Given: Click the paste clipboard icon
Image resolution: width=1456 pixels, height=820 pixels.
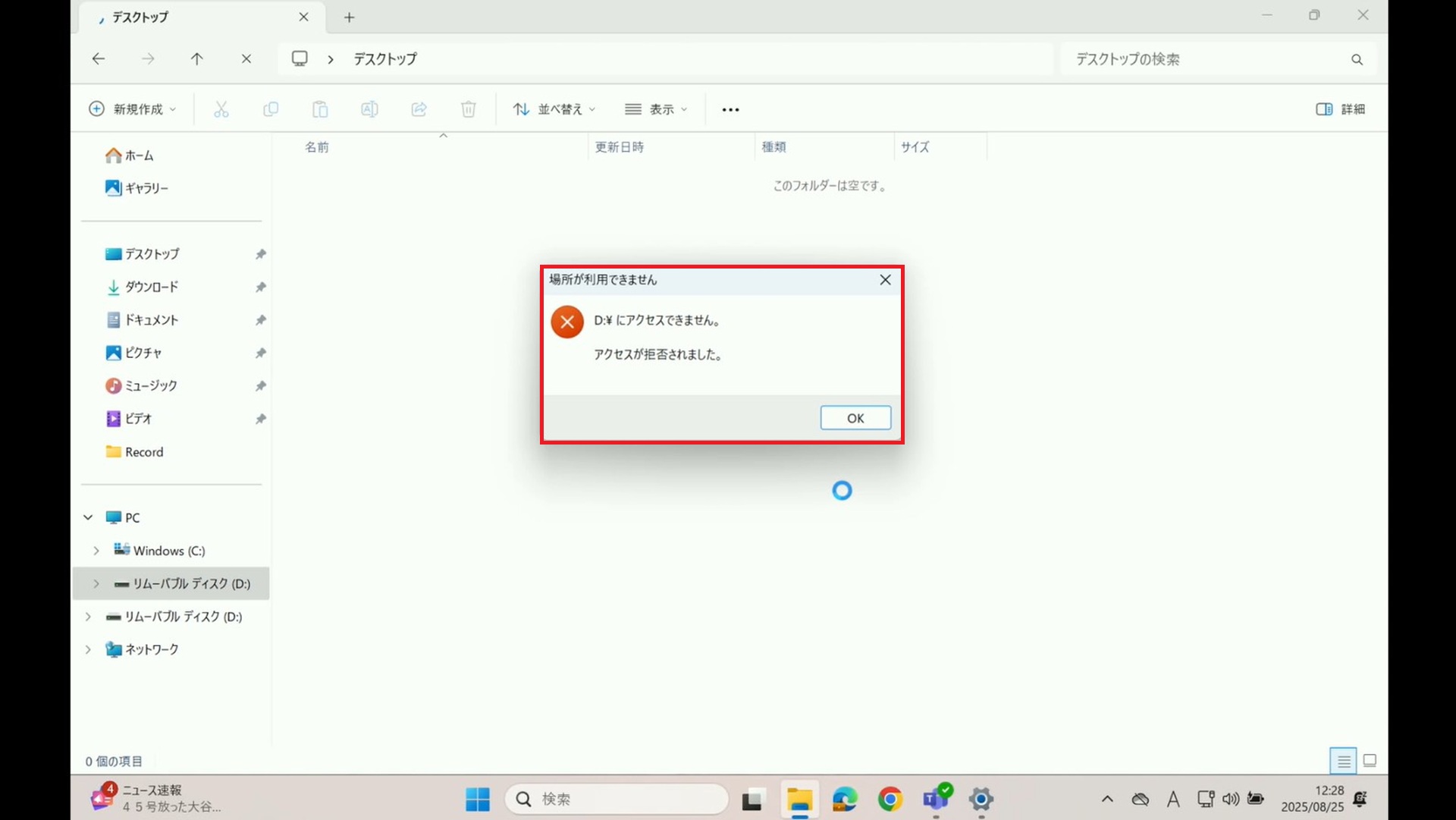Looking at the screenshot, I should [x=320, y=109].
